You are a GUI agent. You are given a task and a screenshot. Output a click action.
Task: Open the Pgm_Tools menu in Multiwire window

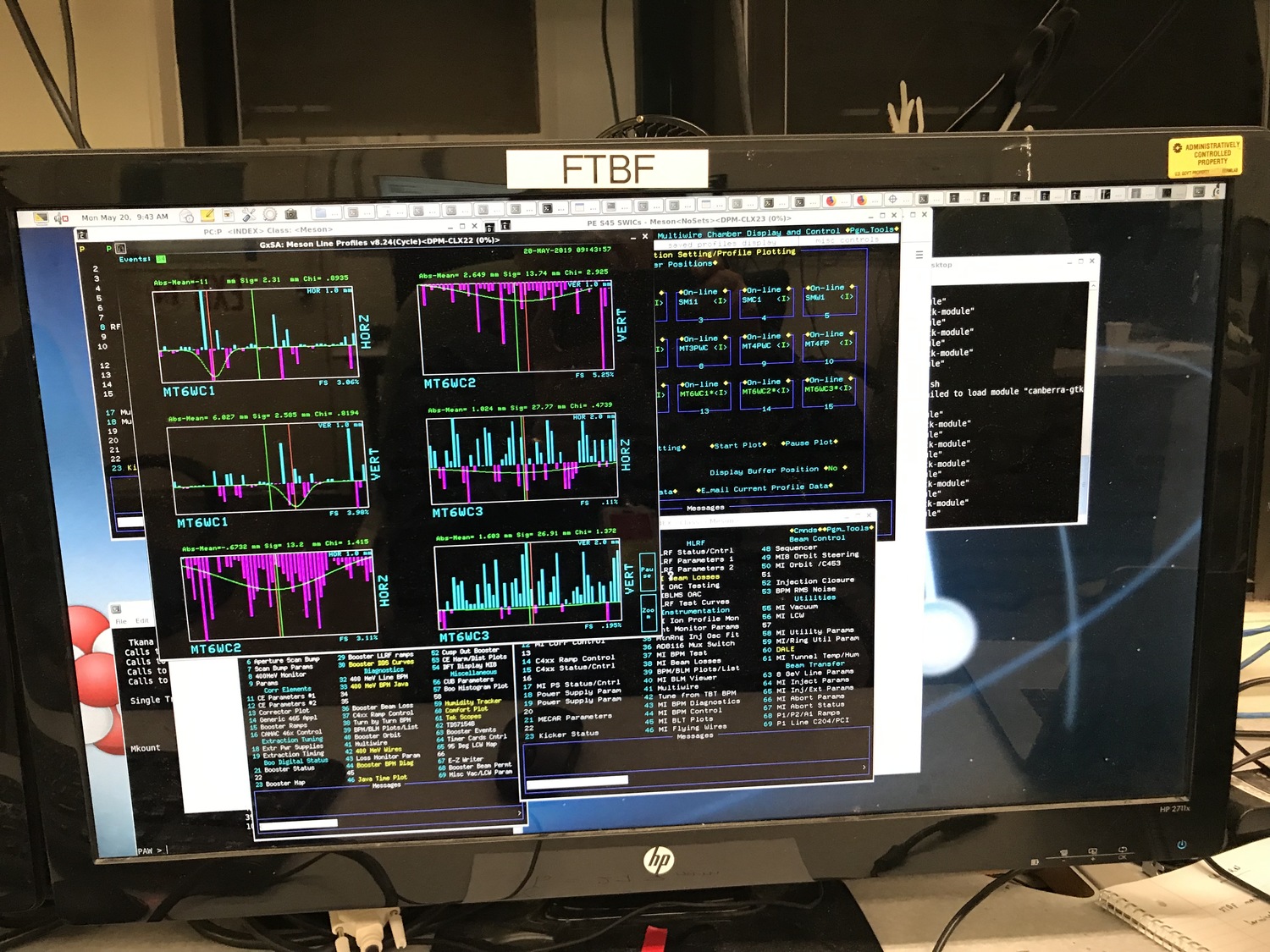point(871,229)
